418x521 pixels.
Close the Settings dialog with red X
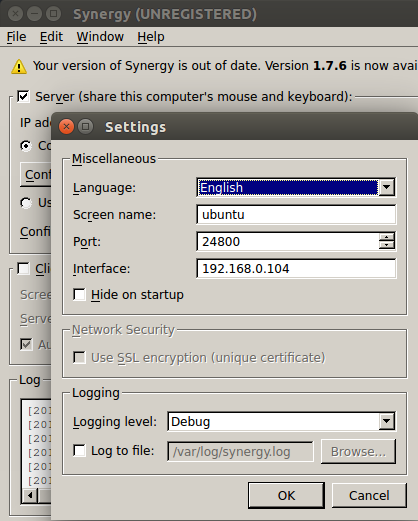point(66,127)
